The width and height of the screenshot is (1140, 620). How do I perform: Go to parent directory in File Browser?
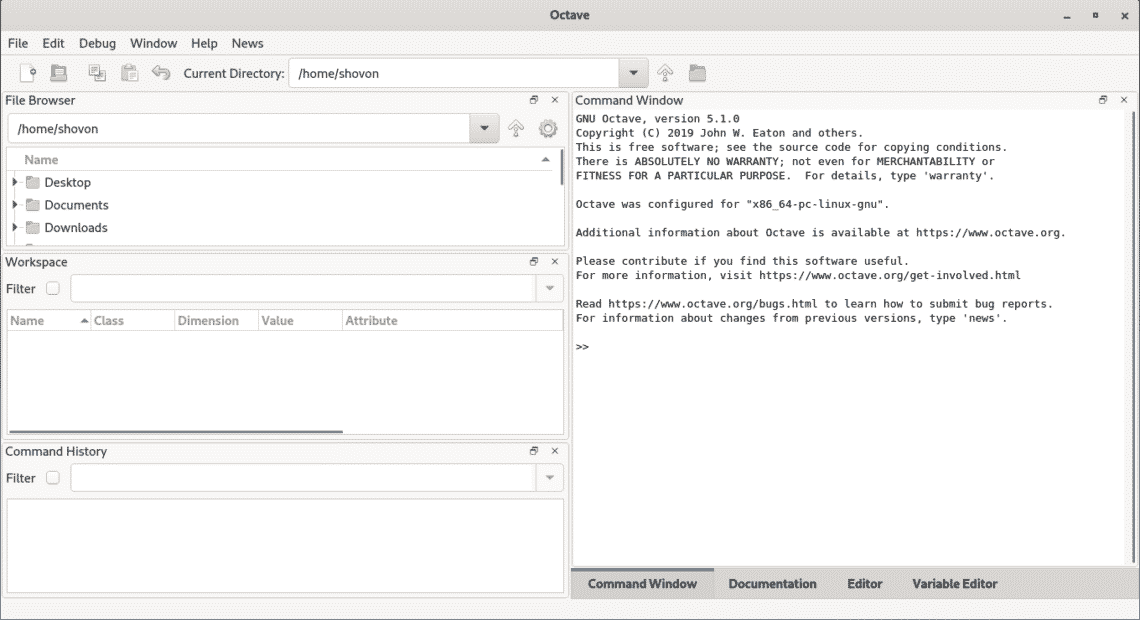click(515, 129)
